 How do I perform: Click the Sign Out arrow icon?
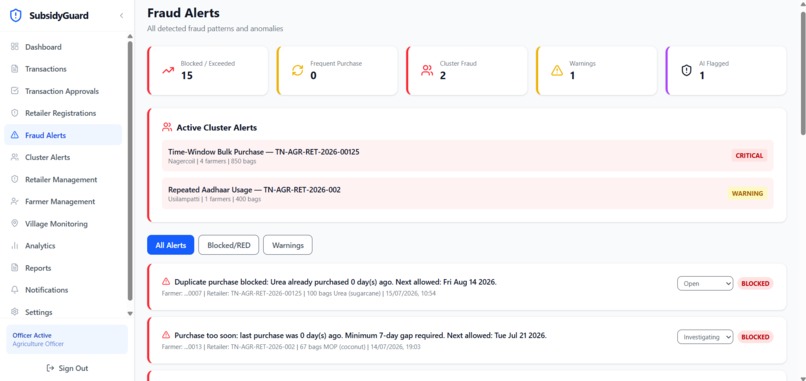pyautogui.click(x=50, y=368)
